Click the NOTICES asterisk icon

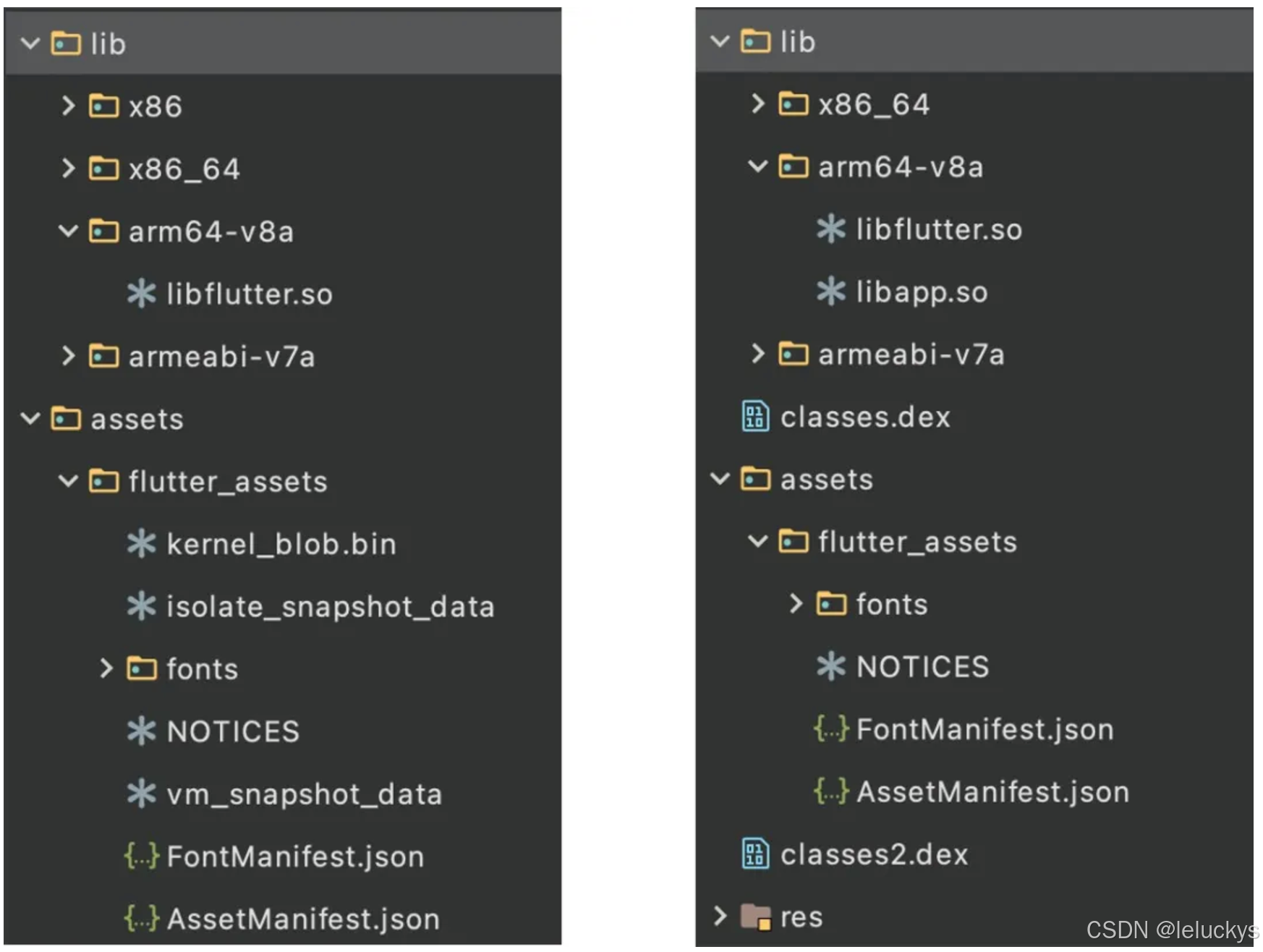(143, 731)
